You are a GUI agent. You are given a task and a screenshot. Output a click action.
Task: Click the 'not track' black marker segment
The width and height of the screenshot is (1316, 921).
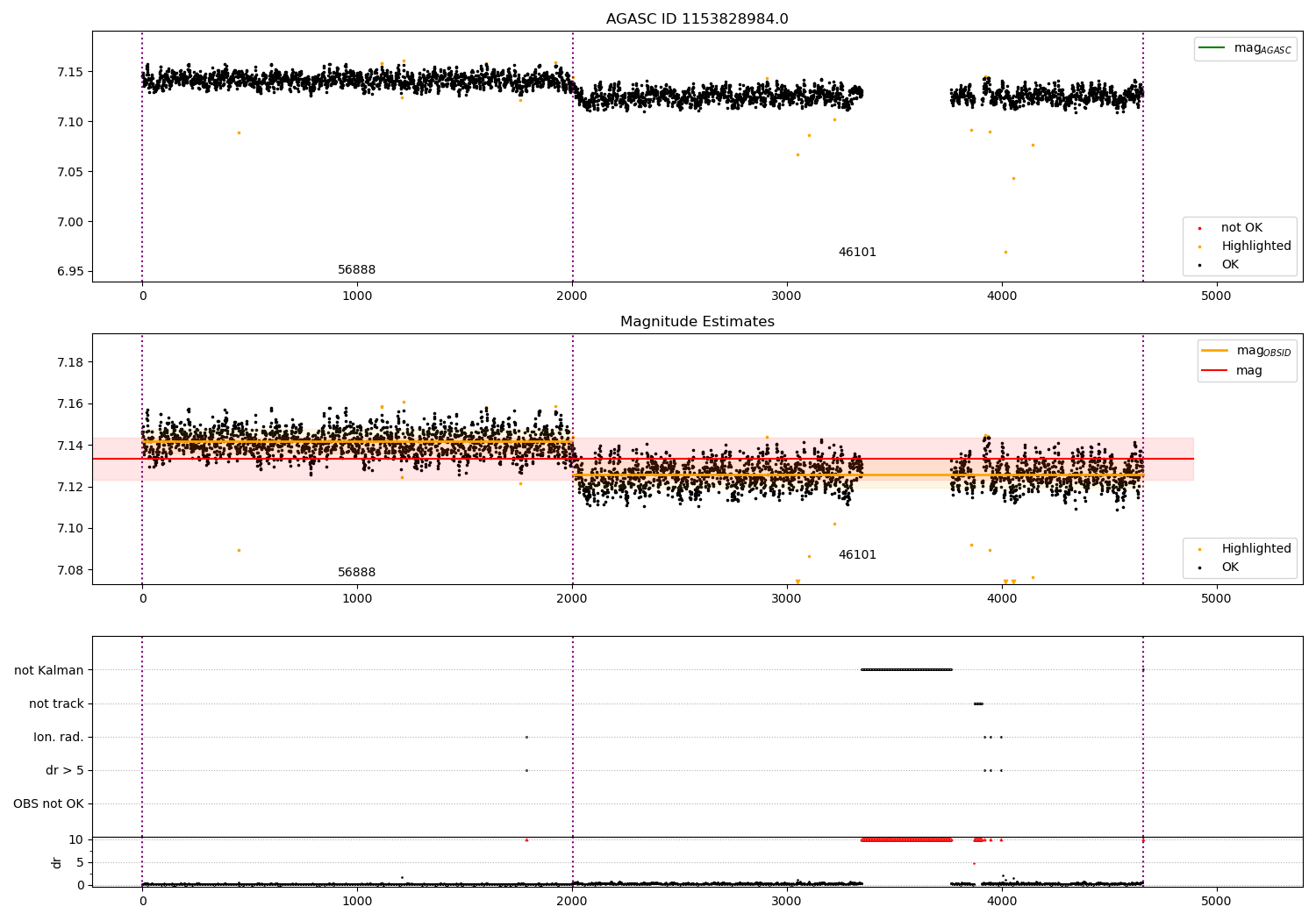coord(978,703)
